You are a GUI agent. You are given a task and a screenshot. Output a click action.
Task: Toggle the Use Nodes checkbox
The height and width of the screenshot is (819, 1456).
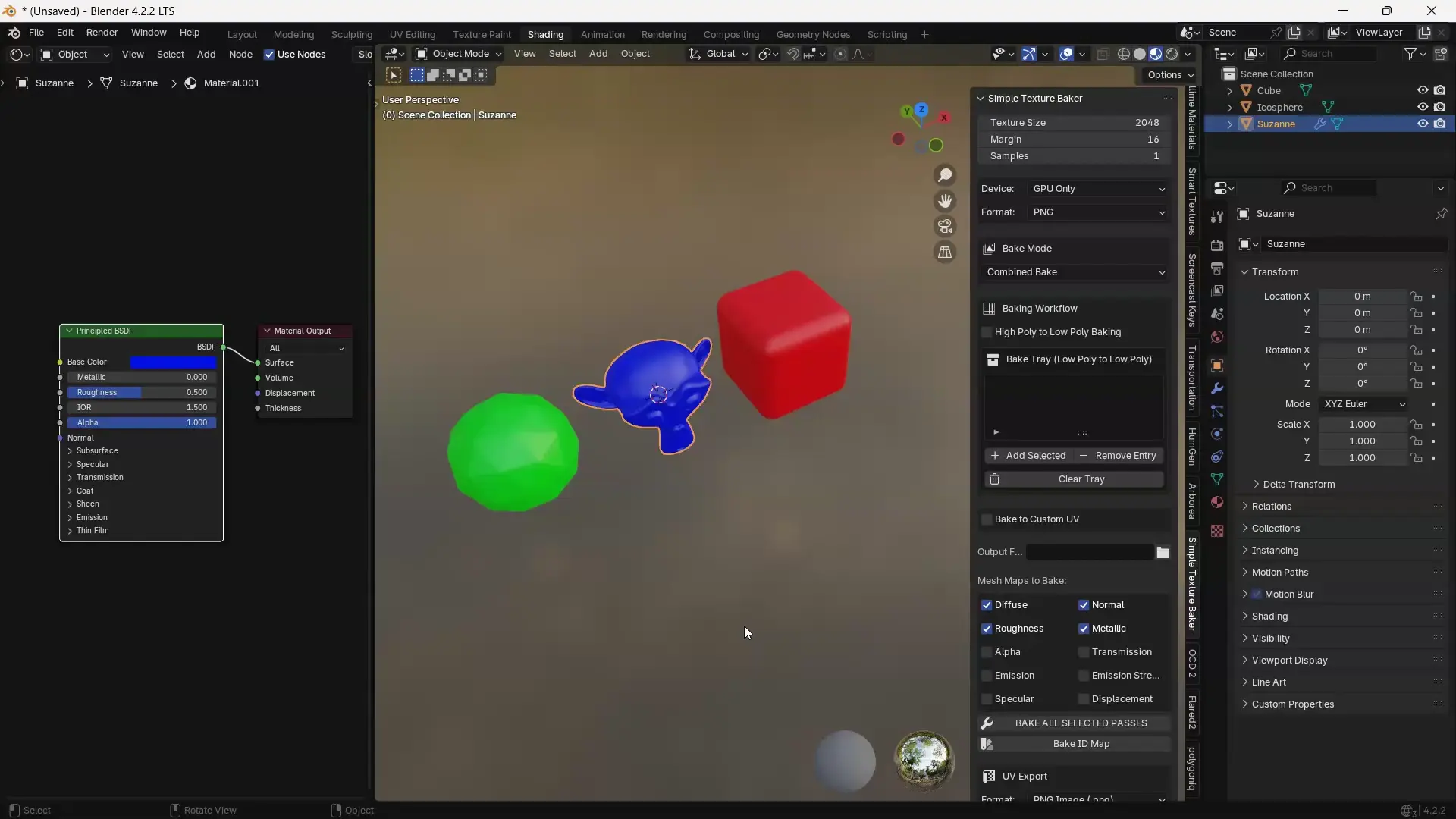269,55
